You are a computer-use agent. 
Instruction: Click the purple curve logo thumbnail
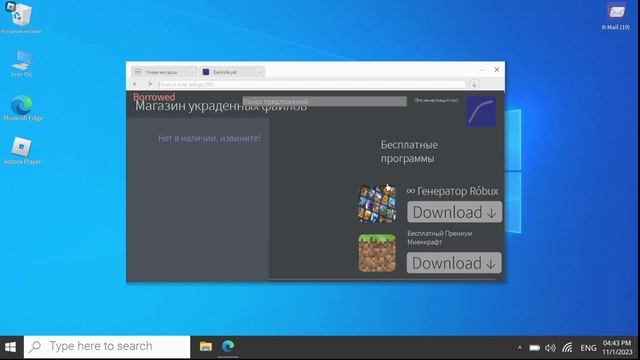pos(482,112)
